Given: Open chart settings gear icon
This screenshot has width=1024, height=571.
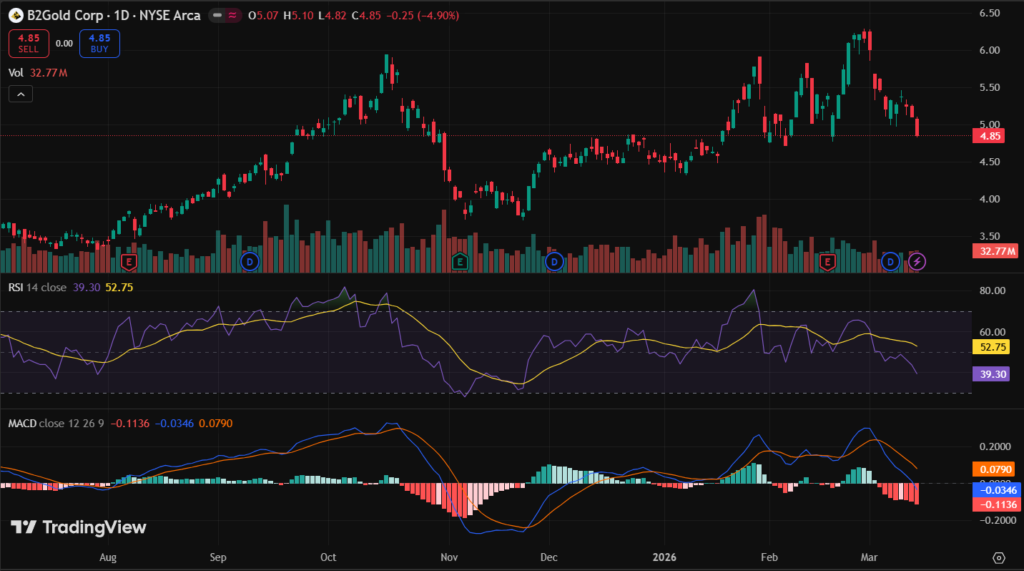Looking at the screenshot, I should pos(998,557).
